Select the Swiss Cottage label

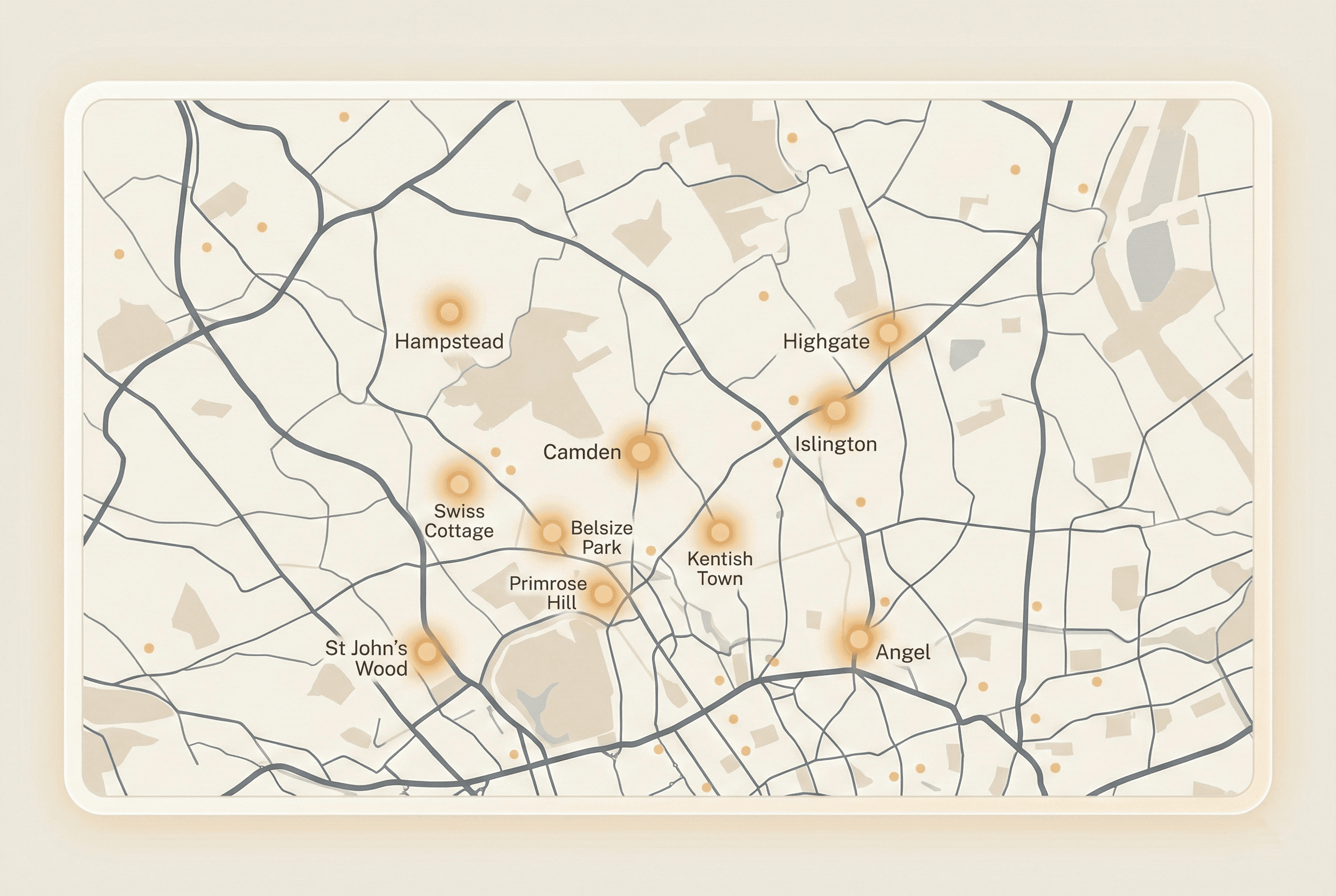[459, 521]
